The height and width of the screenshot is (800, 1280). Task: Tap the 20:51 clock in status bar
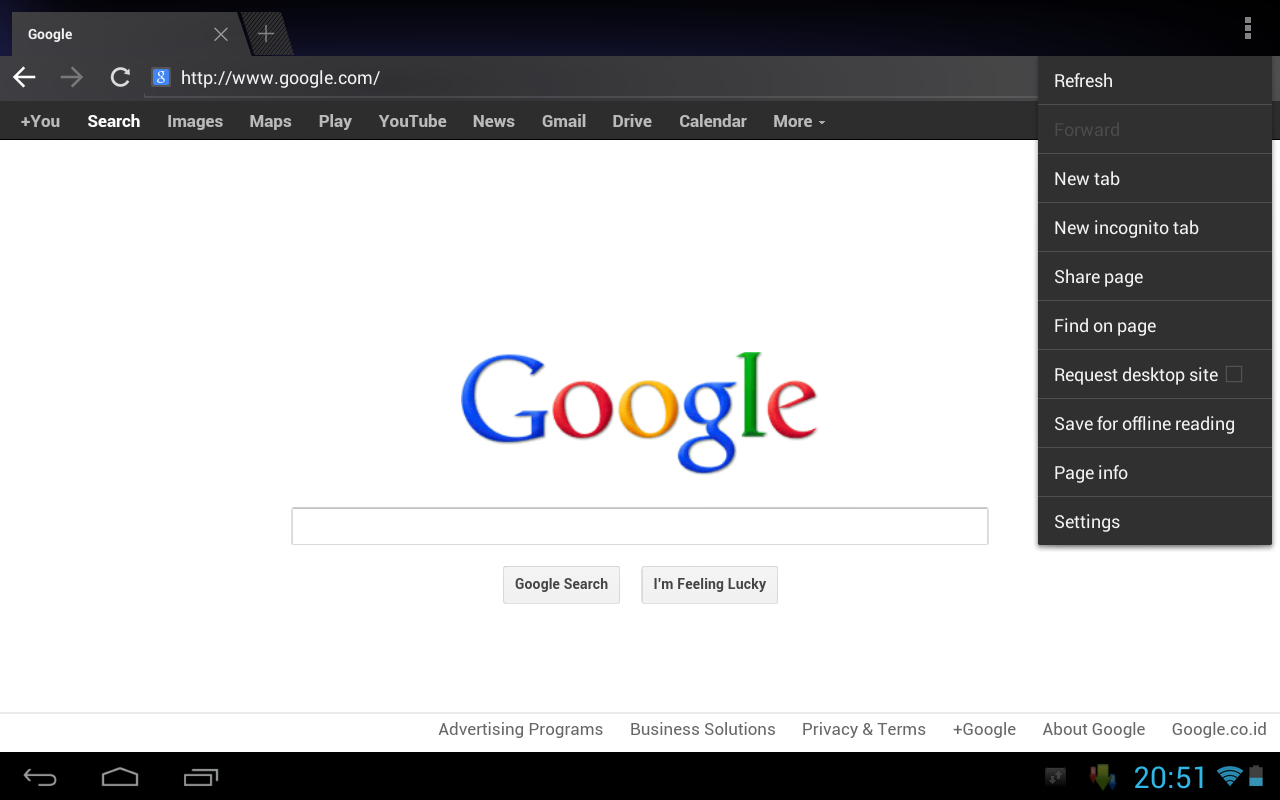(1170, 777)
